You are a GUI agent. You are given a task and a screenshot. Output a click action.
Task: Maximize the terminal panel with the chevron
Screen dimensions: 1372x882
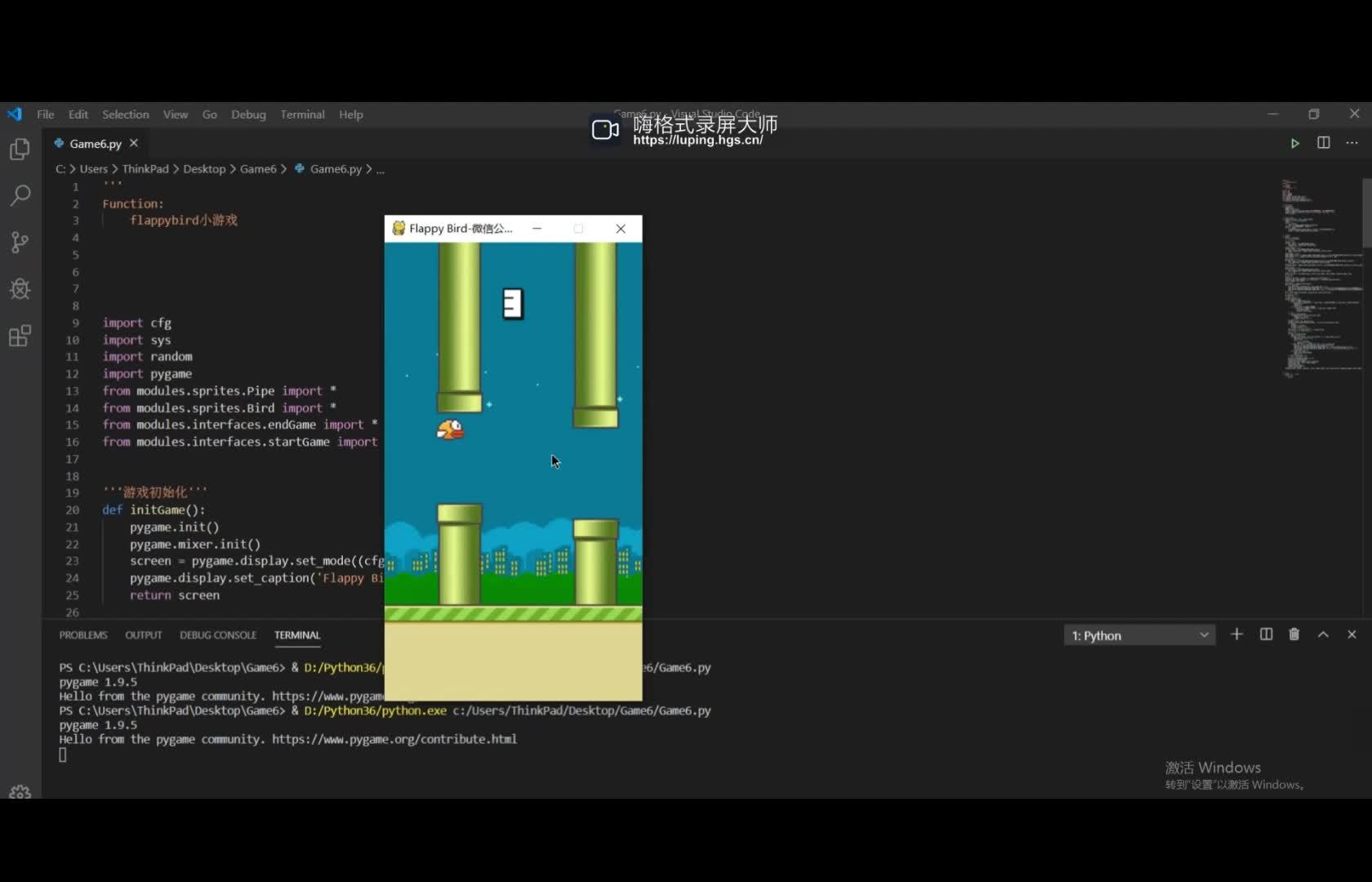[x=1323, y=635]
